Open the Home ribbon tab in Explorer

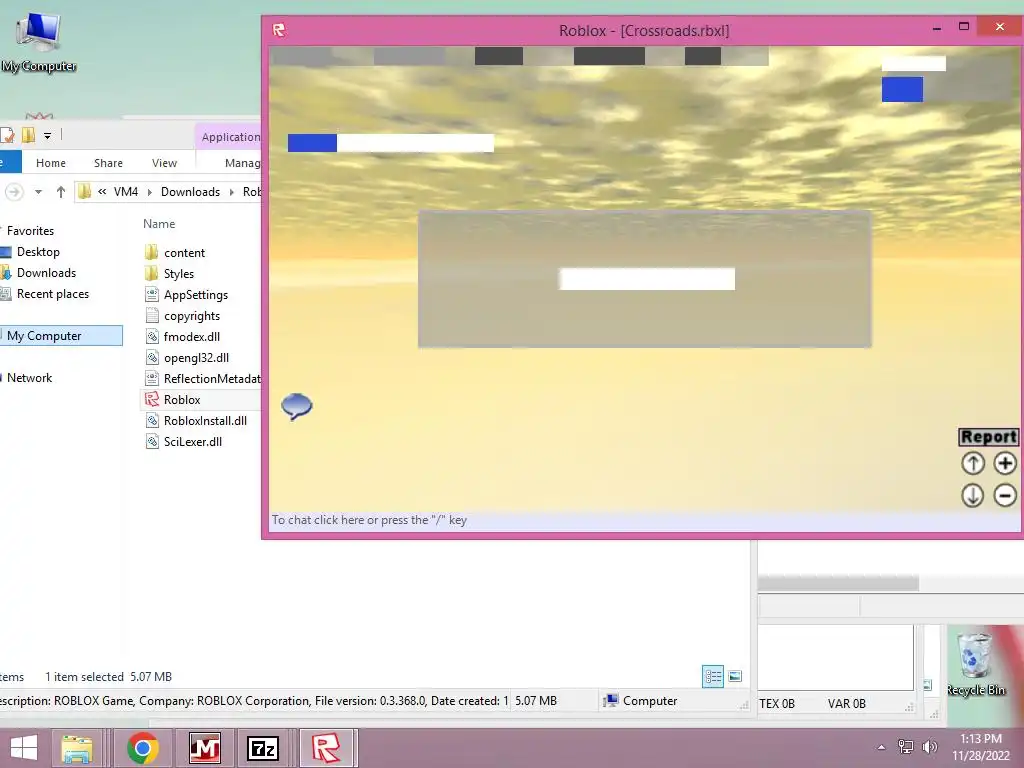(50, 163)
